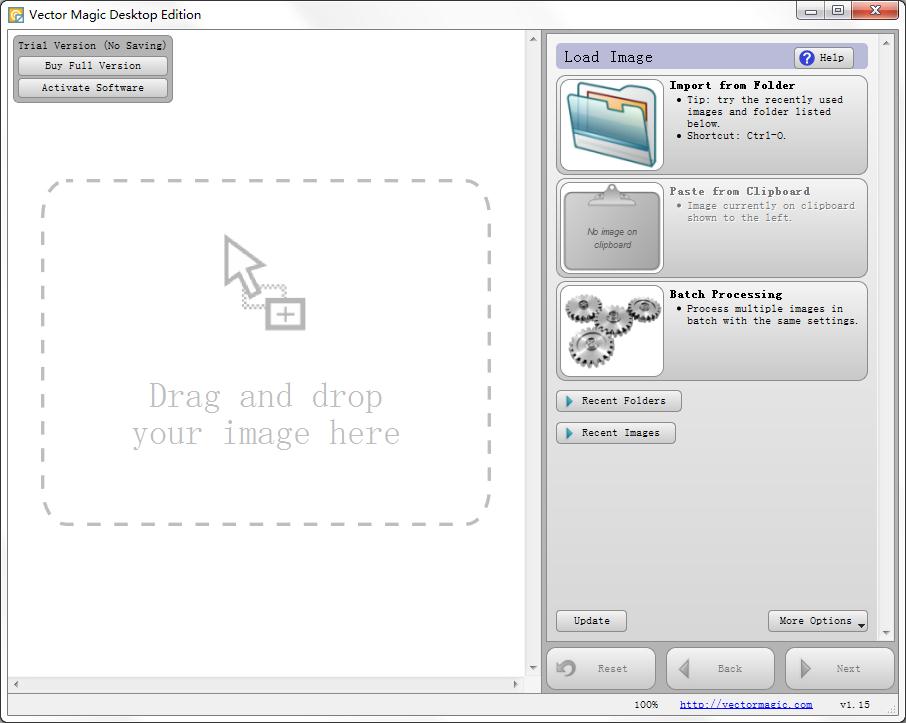Click the 100% zoom status text
The height and width of the screenshot is (723, 906).
[646, 705]
